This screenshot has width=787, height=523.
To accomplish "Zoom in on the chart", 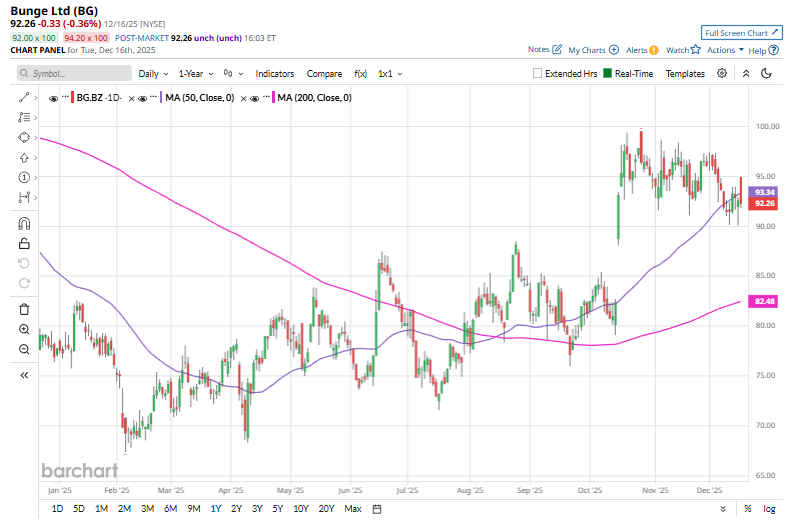I will click(x=24, y=329).
